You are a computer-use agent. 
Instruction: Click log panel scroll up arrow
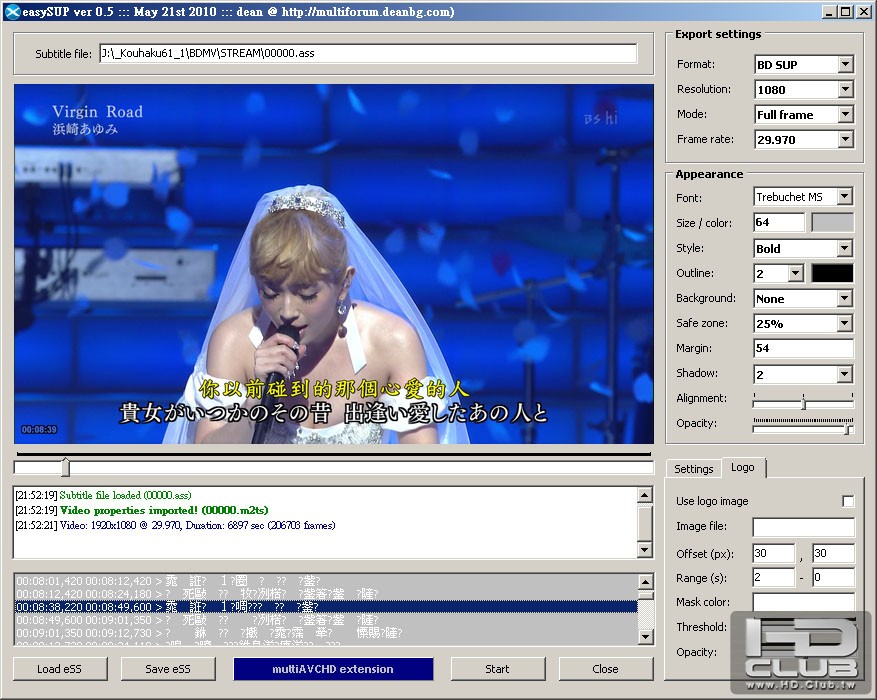(645, 495)
